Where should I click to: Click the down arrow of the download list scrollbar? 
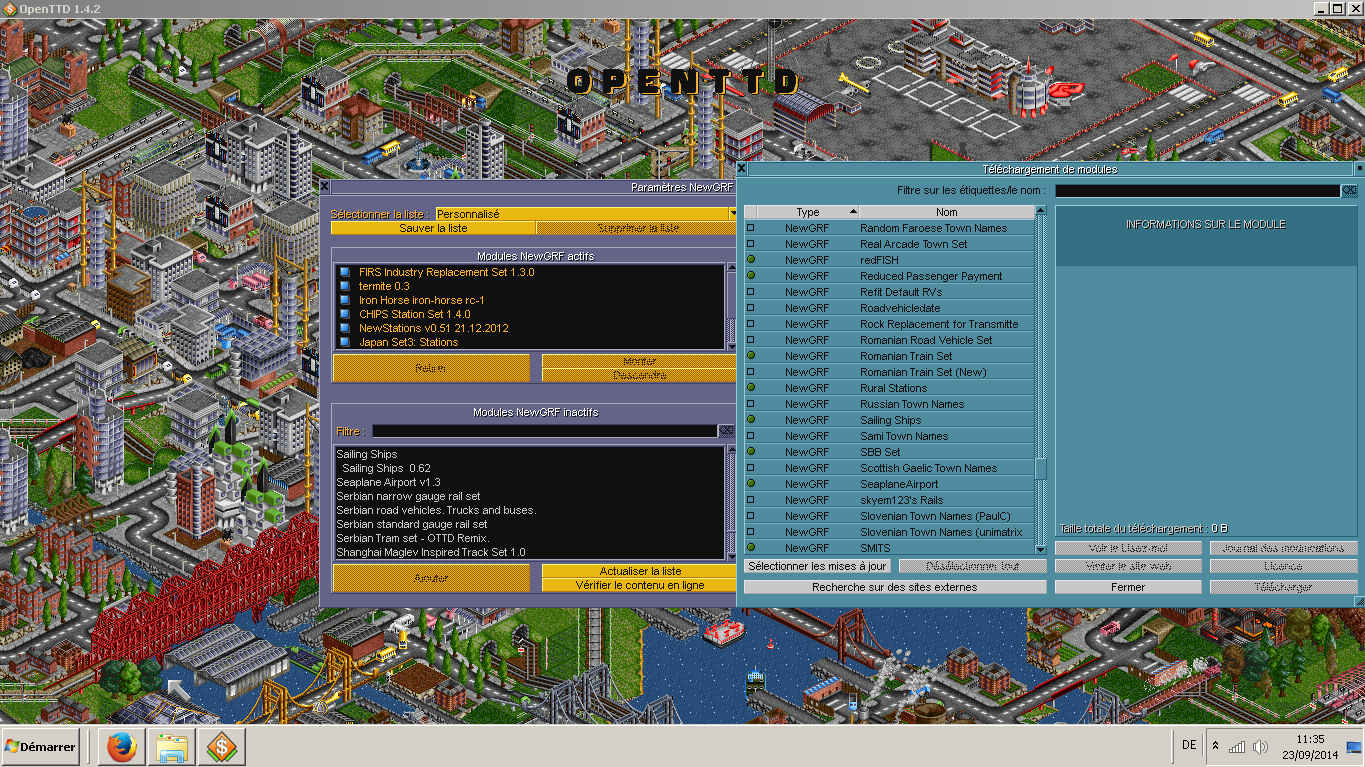point(1041,549)
